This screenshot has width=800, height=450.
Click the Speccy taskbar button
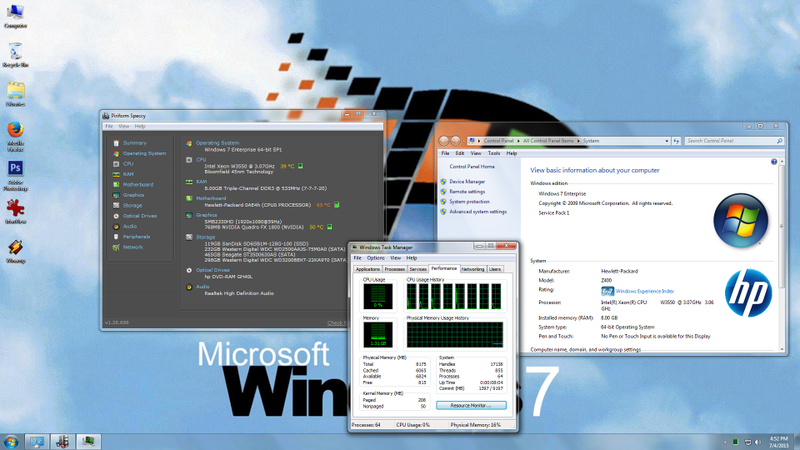(x=62, y=441)
